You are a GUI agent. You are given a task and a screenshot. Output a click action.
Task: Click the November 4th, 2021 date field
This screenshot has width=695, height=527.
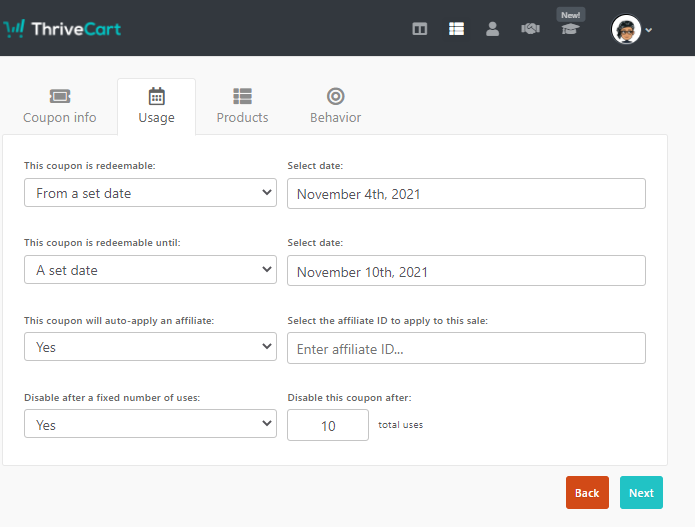[x=466, y=194]
